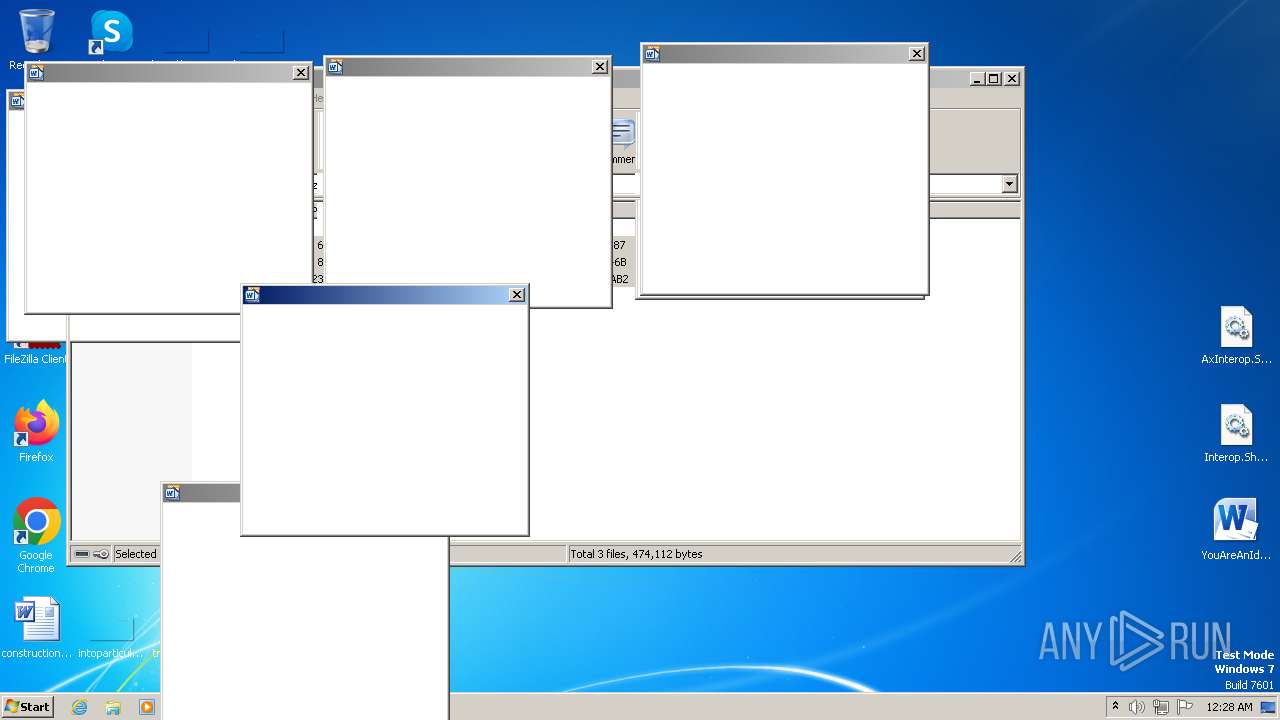Click the Show desktop strip
1280x720 pixels.
click(1269, 707)
